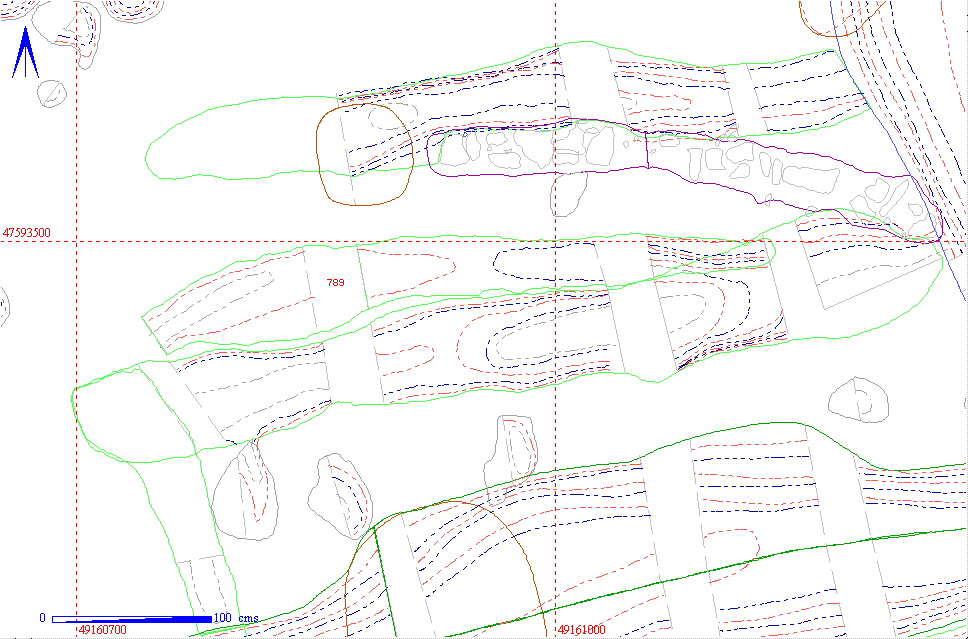The image size is (968, 639).
Task: Click the easting grid label 49160700
Action: (x=102, y=630)
